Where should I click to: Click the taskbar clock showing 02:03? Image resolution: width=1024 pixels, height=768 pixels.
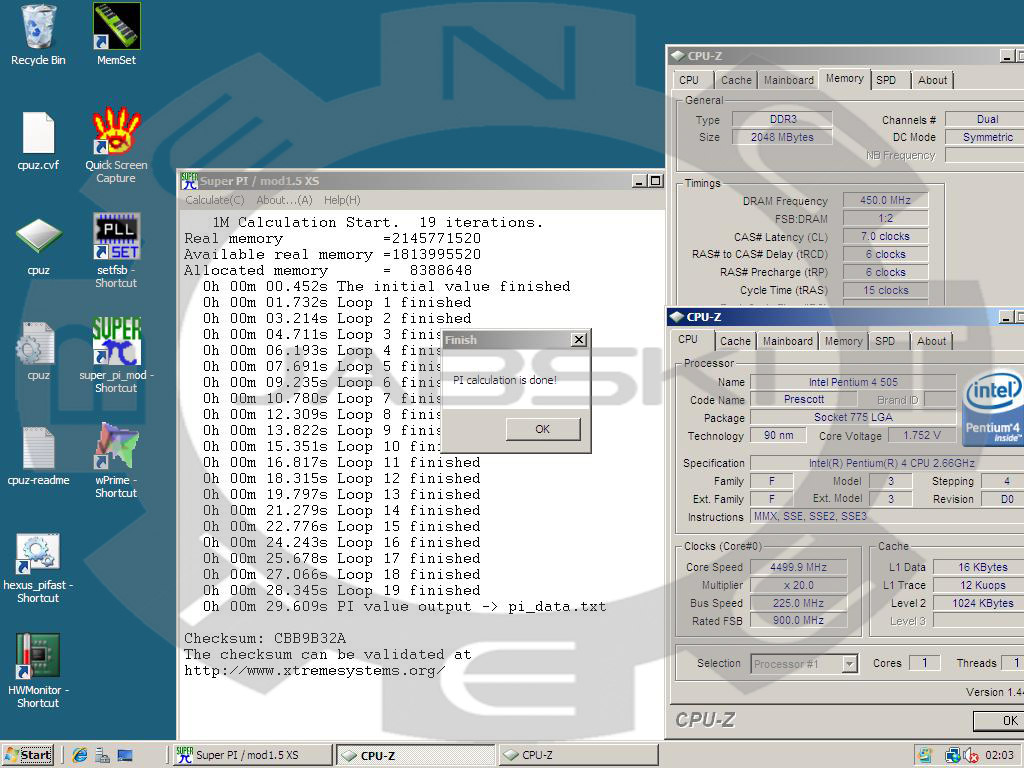999,756
